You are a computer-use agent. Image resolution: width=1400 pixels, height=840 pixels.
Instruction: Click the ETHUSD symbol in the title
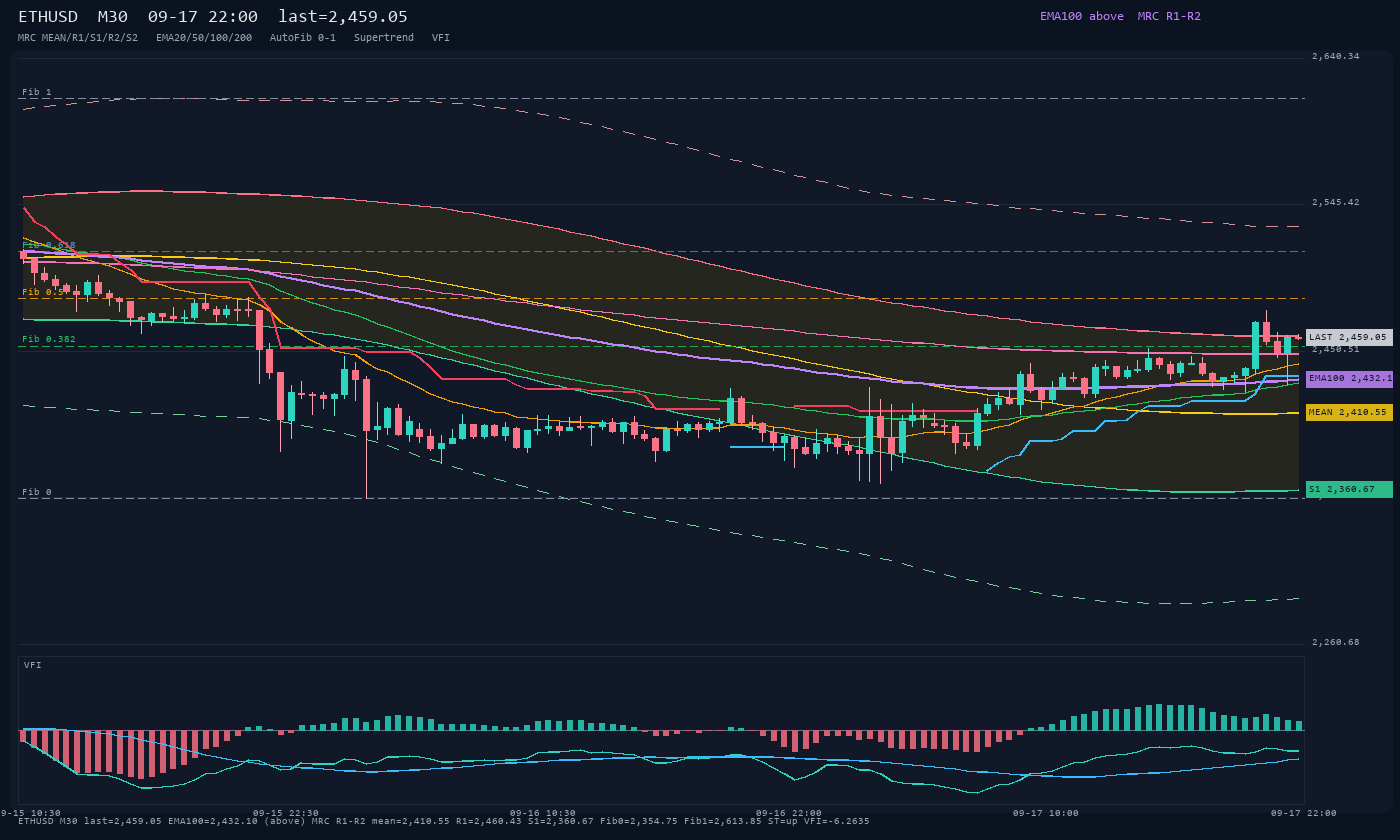48,17
